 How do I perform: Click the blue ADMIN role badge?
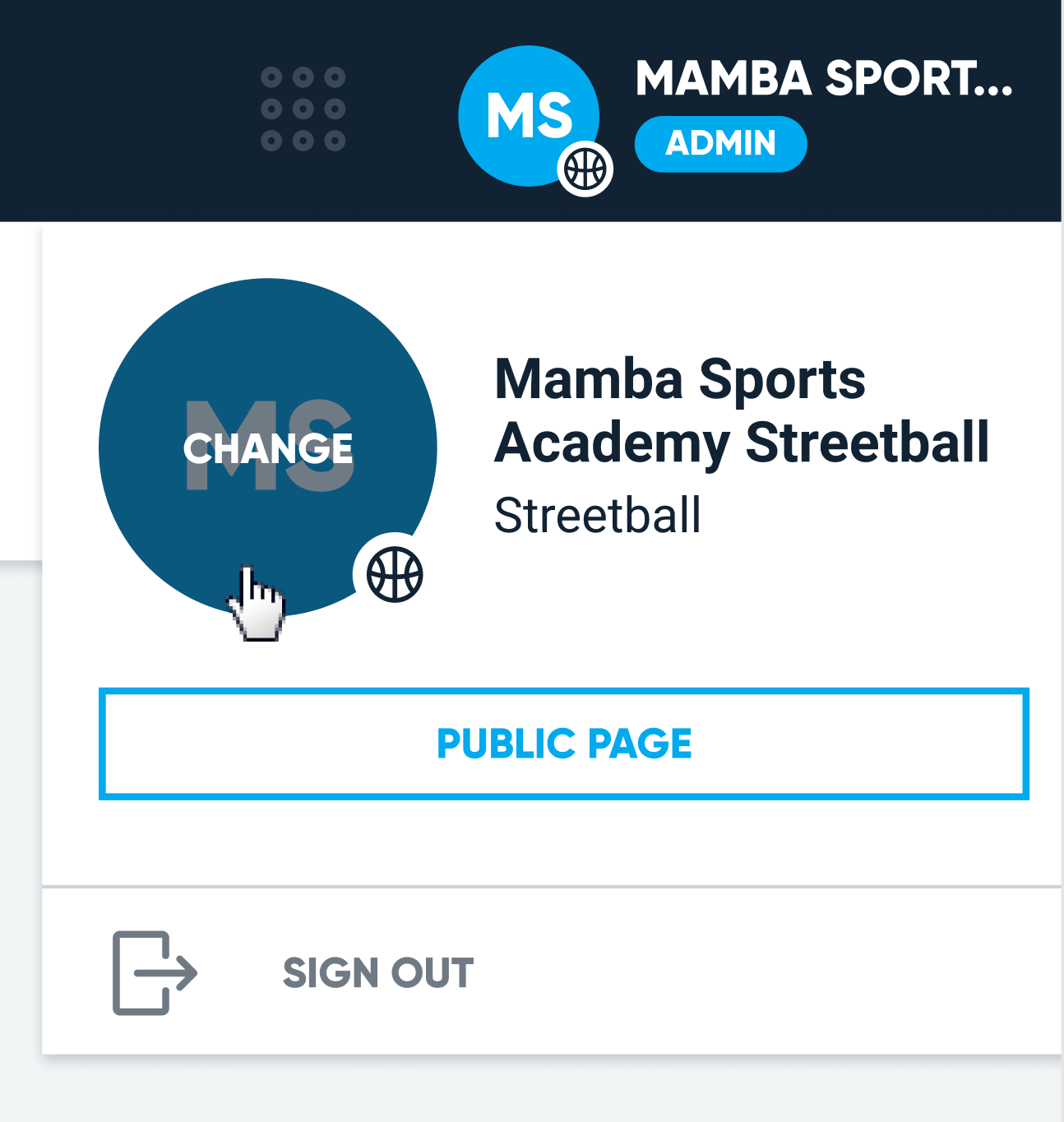tap(720, 144)
